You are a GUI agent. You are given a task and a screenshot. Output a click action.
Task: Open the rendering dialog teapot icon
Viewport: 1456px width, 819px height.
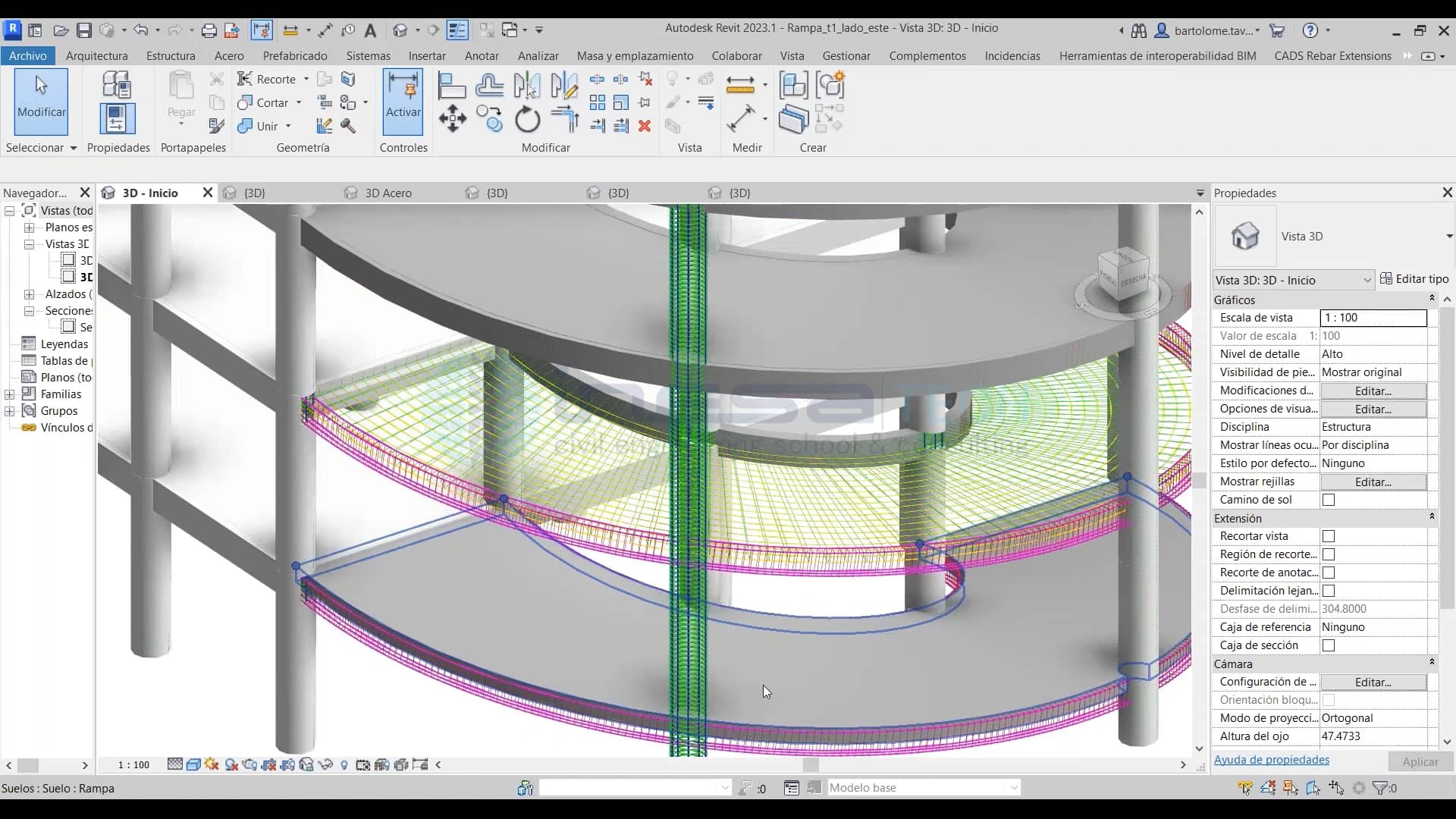tap(250, 764)
